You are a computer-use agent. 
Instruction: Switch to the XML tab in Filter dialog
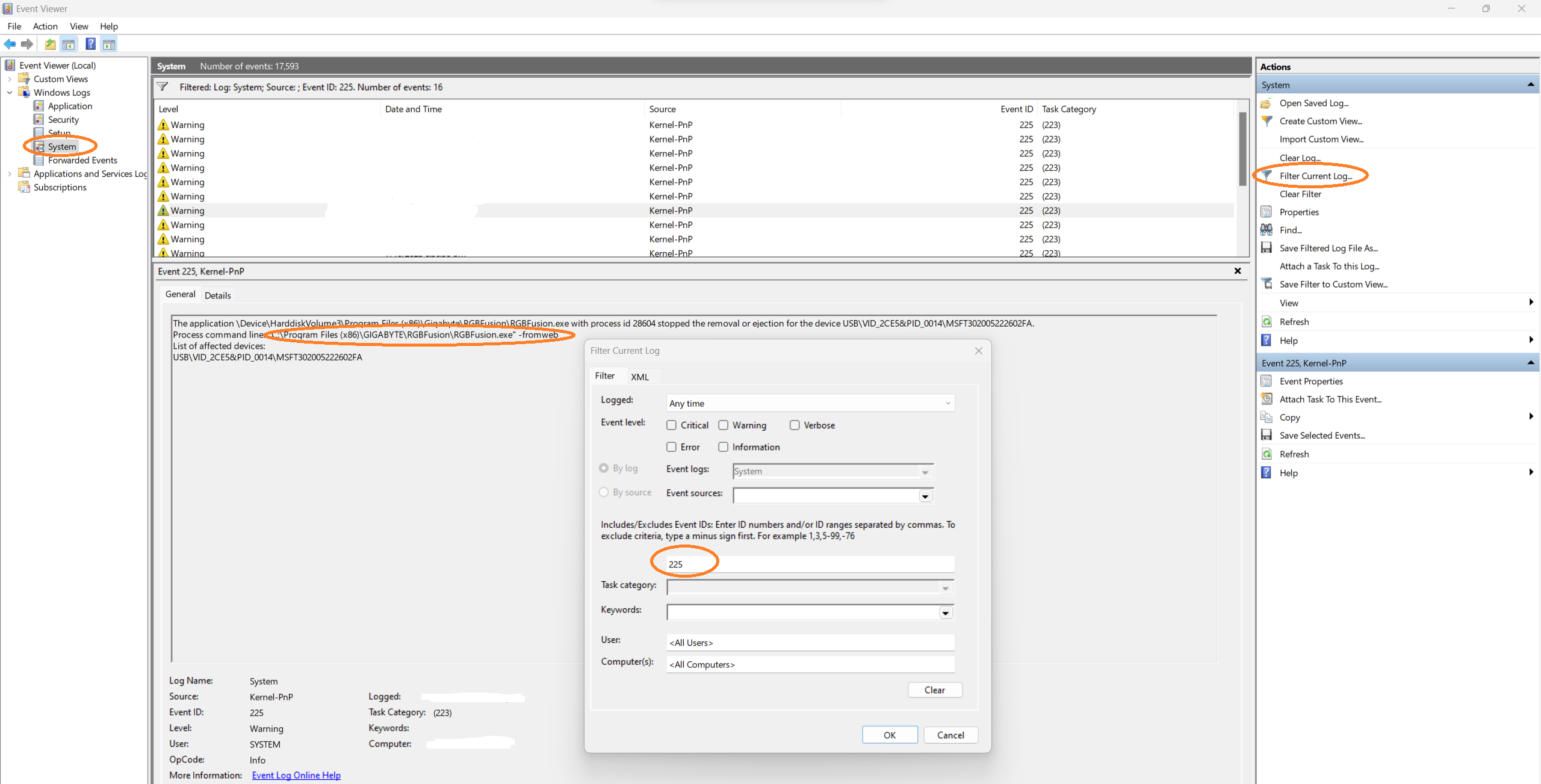[x=640, y=376]
